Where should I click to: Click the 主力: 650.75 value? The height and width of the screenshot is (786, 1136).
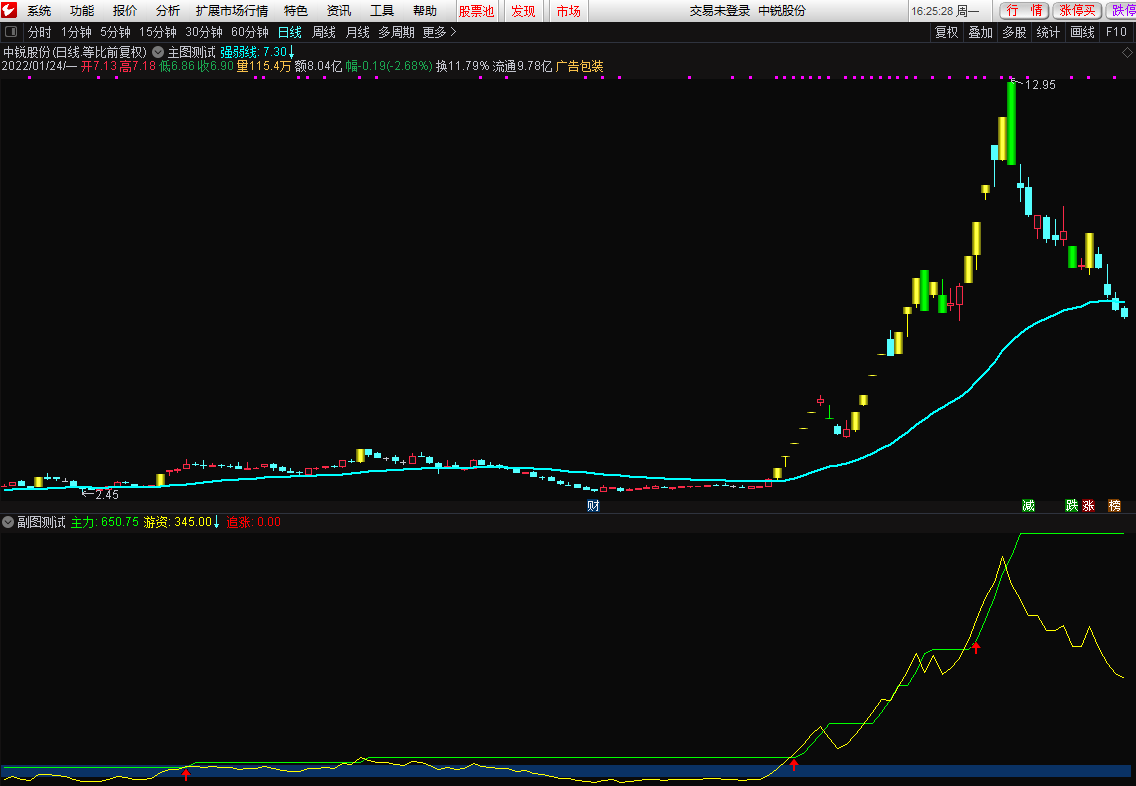[x=104, y=522]
